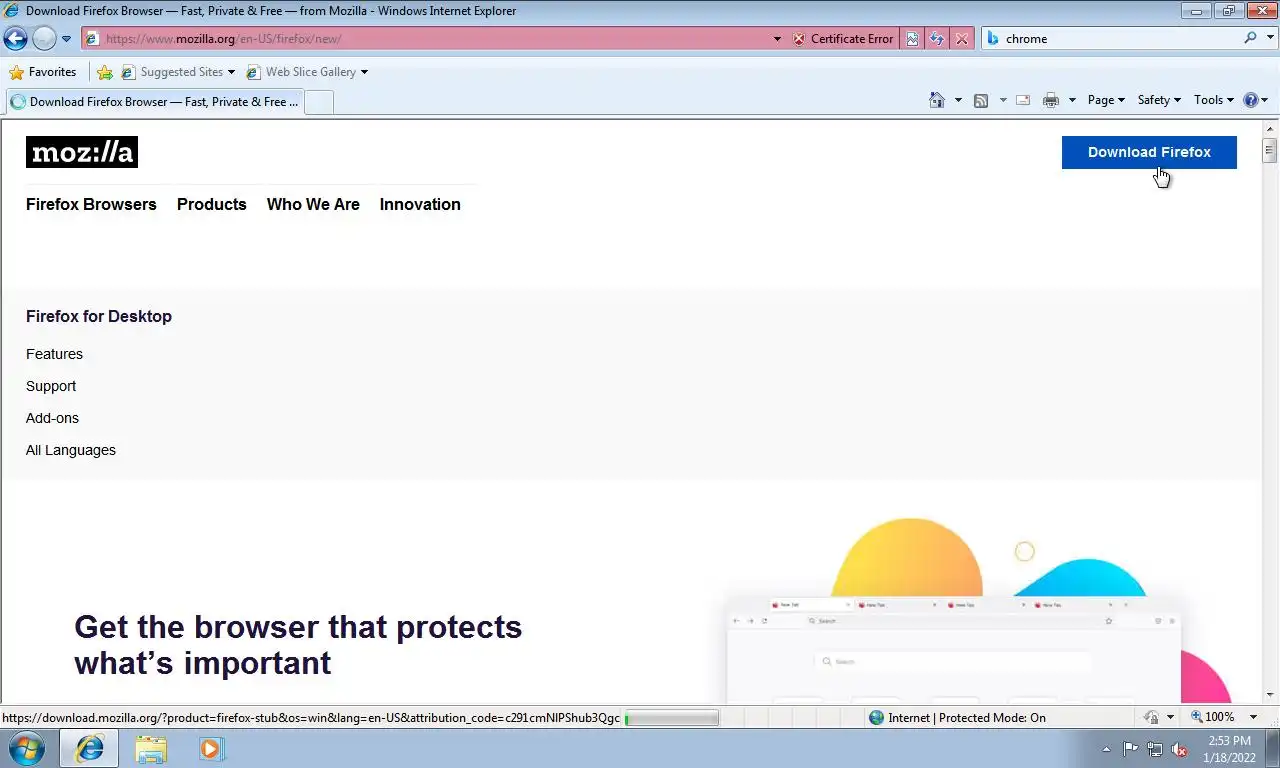Click the Firefox for Desktop heading link
Viewport: 1280px width, 768px height.
pos(99,316)
